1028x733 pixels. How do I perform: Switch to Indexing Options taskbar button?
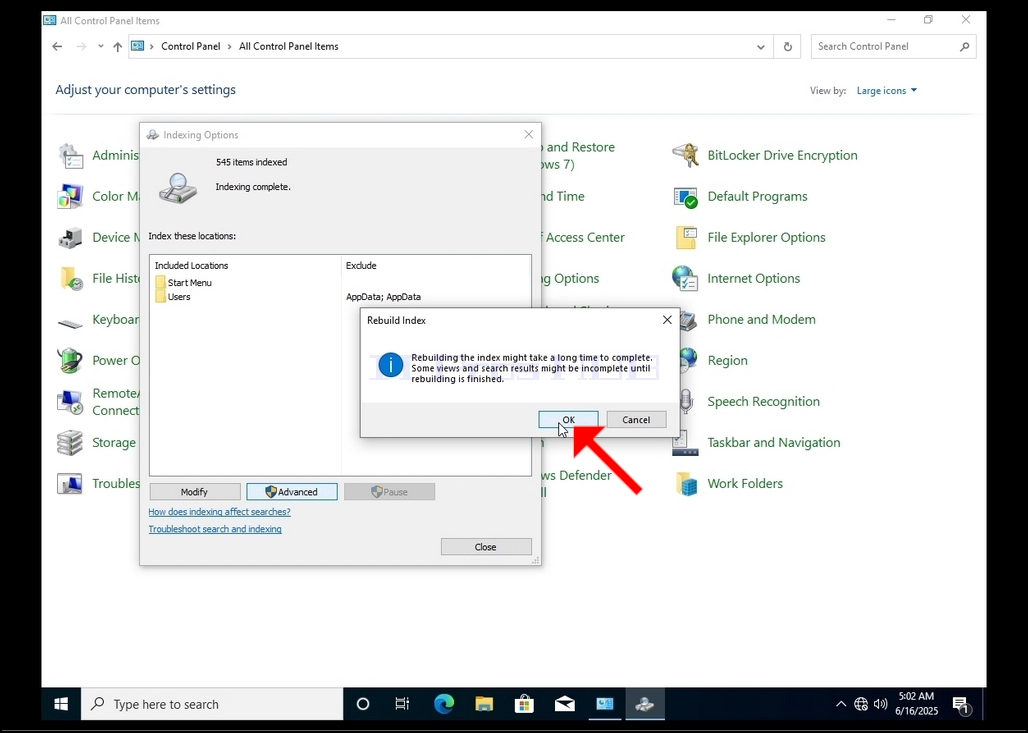pos(645,704)
